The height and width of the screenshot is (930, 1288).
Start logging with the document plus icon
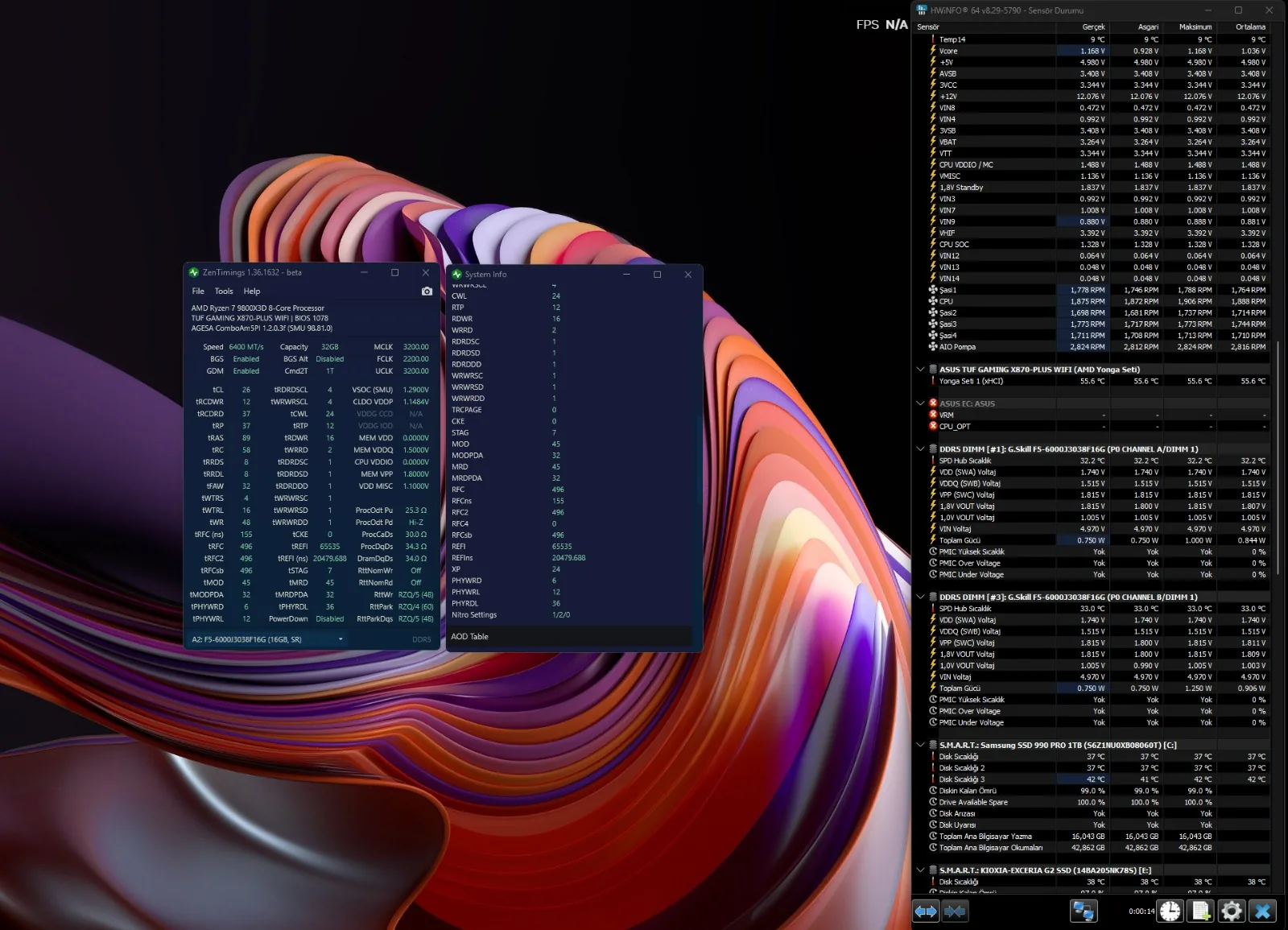(1200, 911)
